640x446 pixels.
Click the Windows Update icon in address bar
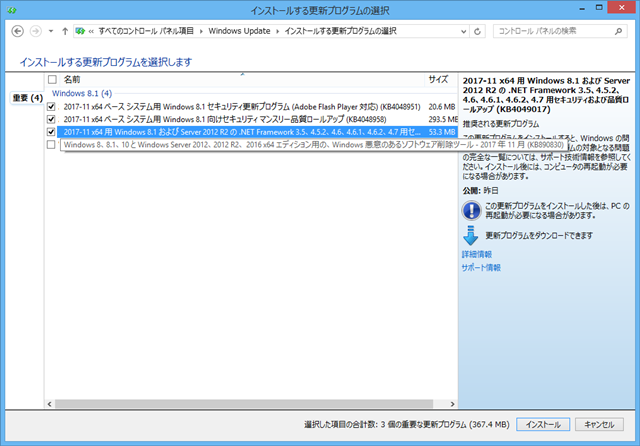(x=80, y=31)
